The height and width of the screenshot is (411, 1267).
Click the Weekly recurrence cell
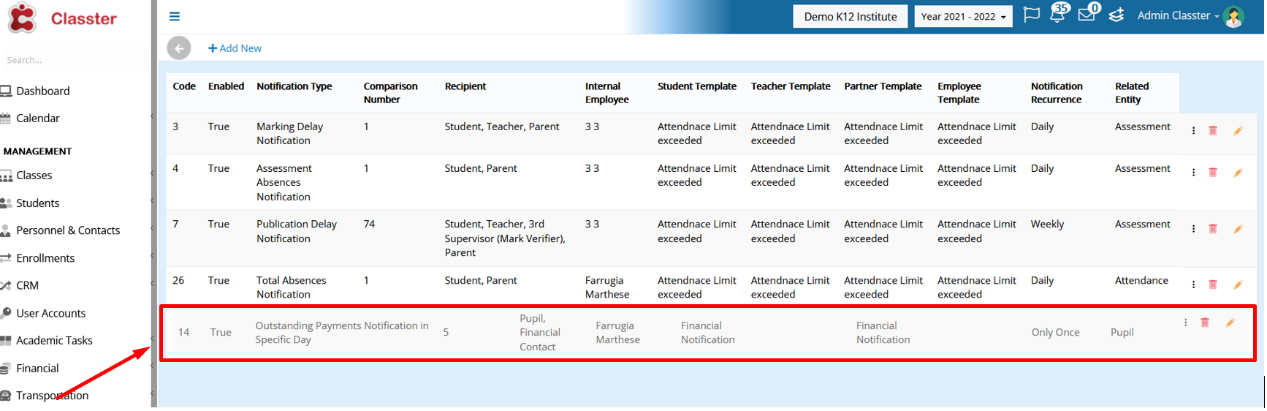(1048, 224)
